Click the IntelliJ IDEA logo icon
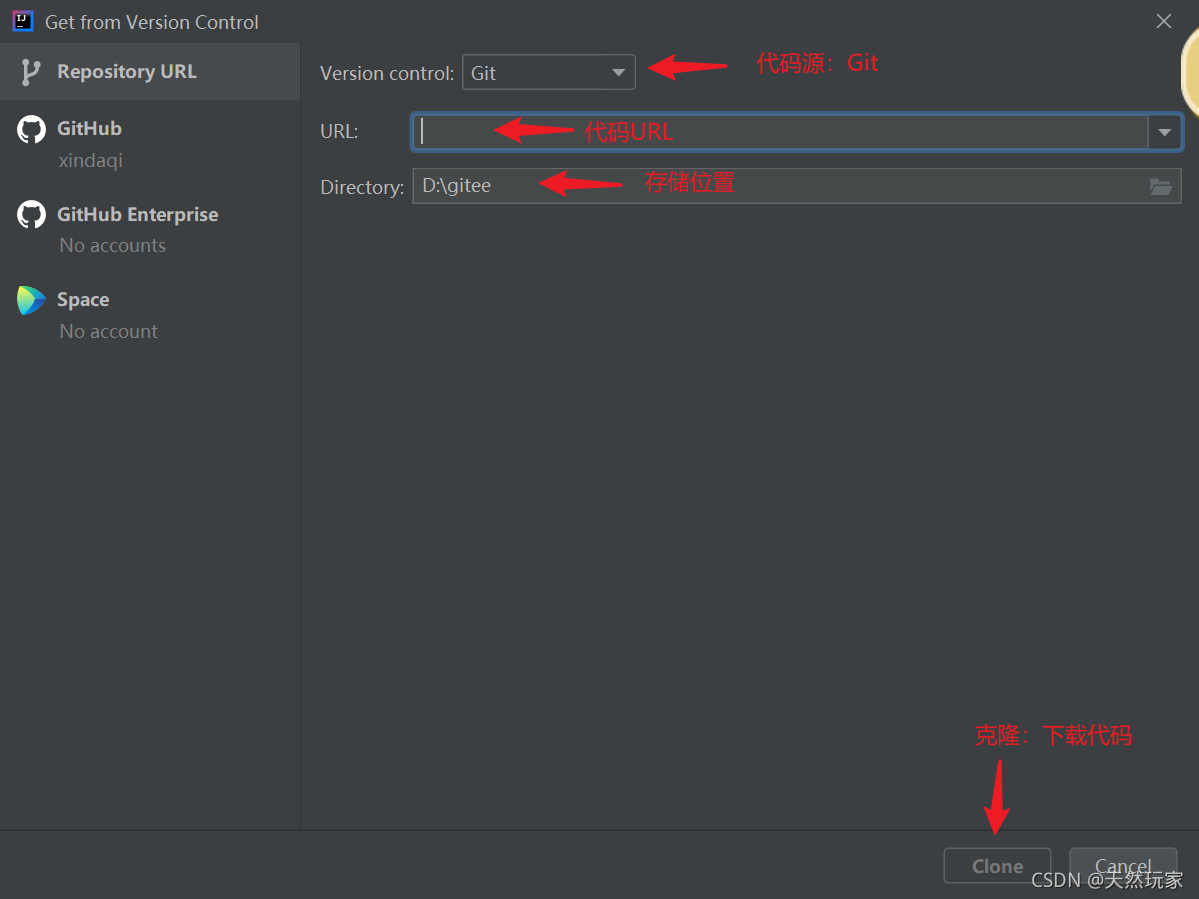Image resolution: width=1199 pixels, height=899 pixels. pos(22,20)
